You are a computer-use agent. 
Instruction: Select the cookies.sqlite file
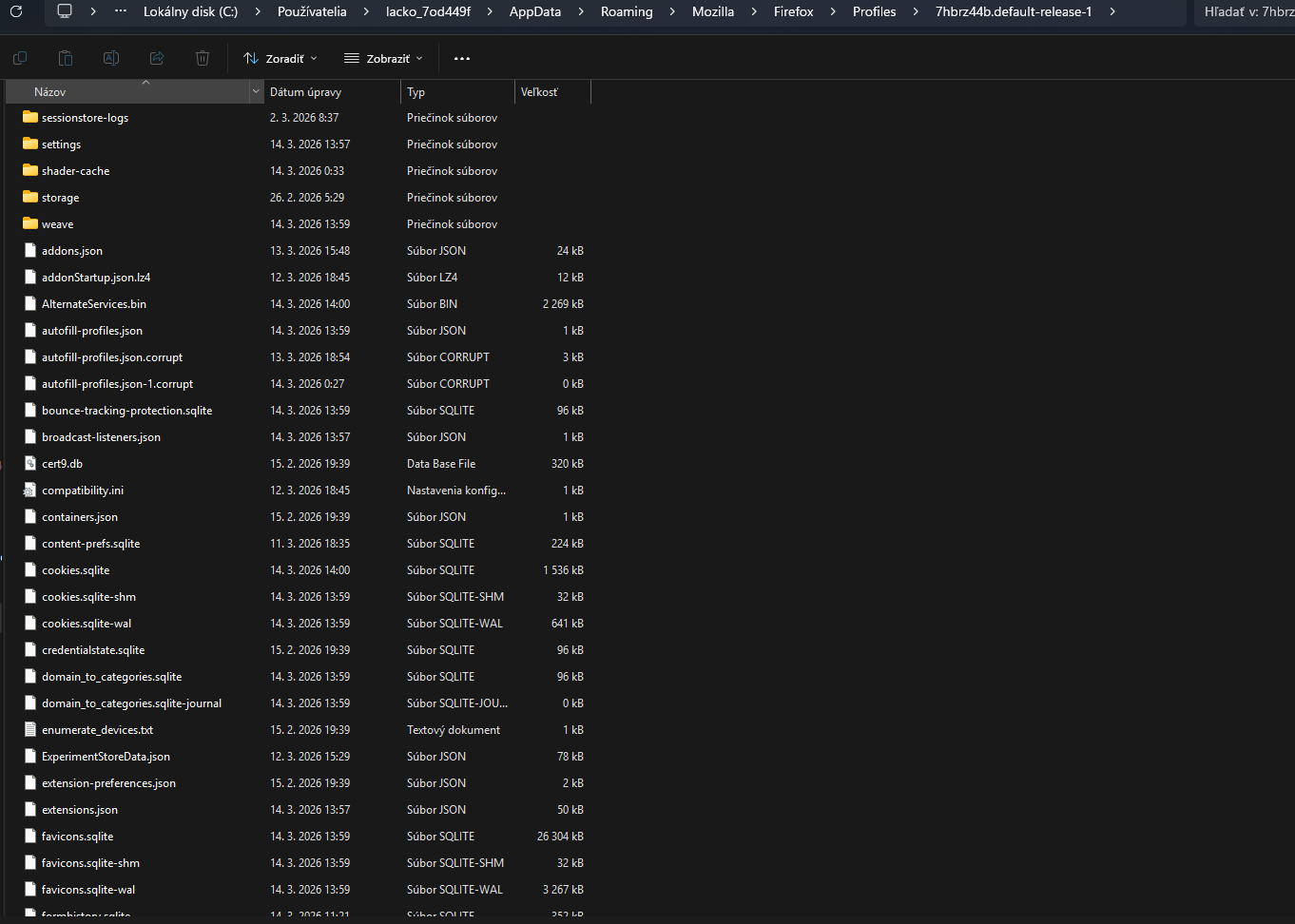76,570
